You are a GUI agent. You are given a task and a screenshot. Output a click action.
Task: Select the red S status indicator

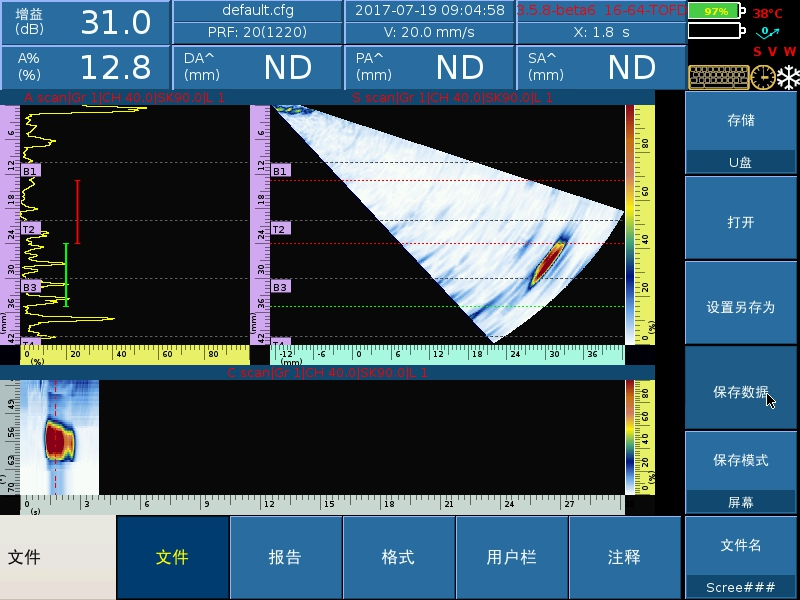point(757,50)
